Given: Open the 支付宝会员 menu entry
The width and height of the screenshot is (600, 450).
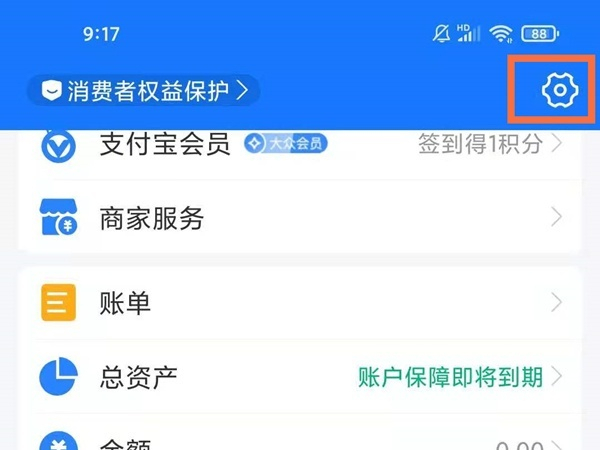Looking at the screenshot, I should coord(300,145).
